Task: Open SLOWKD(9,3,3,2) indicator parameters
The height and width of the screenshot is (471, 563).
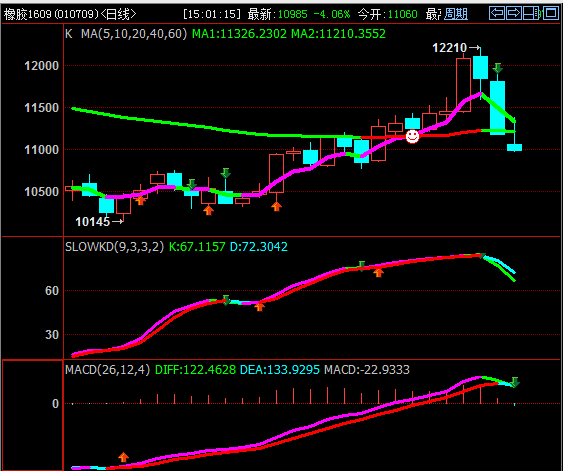Action: 114,247
